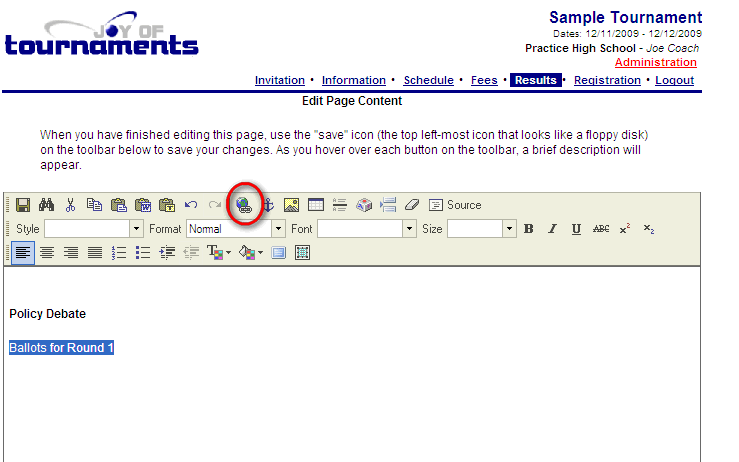Click the plain Paste clipboard icon
Screen dimensions: 739x462
coord(118,205)
